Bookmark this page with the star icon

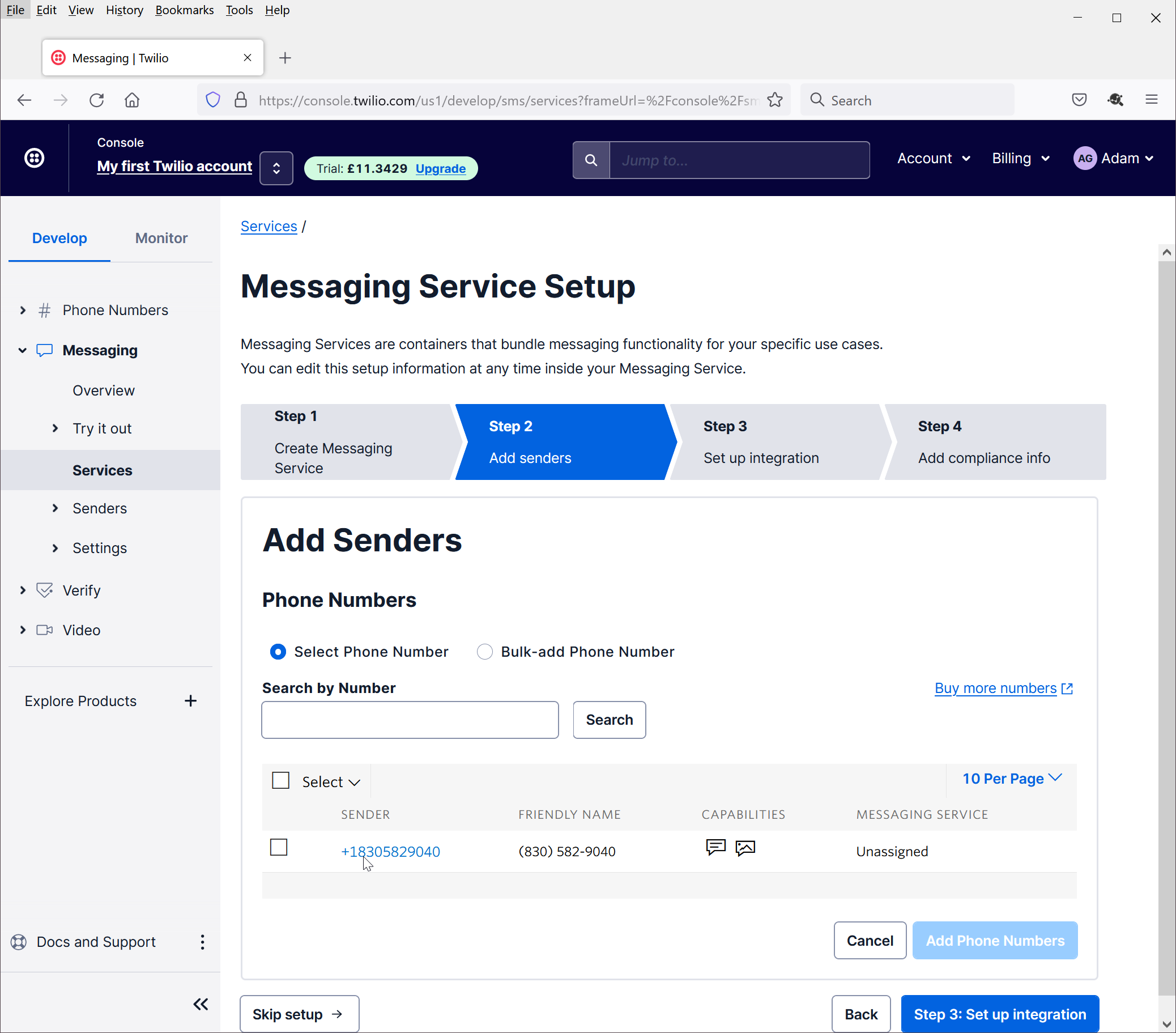(x=775, y=100)
